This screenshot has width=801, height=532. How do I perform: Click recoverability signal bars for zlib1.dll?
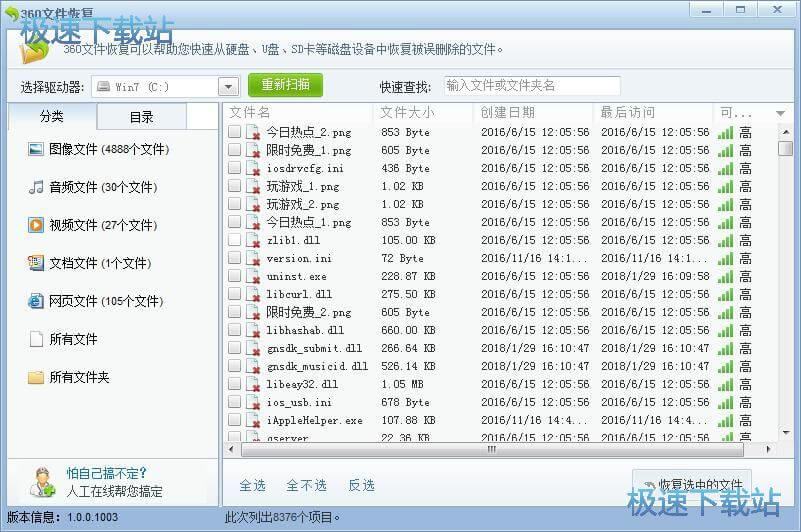click(x=725, y=241)
